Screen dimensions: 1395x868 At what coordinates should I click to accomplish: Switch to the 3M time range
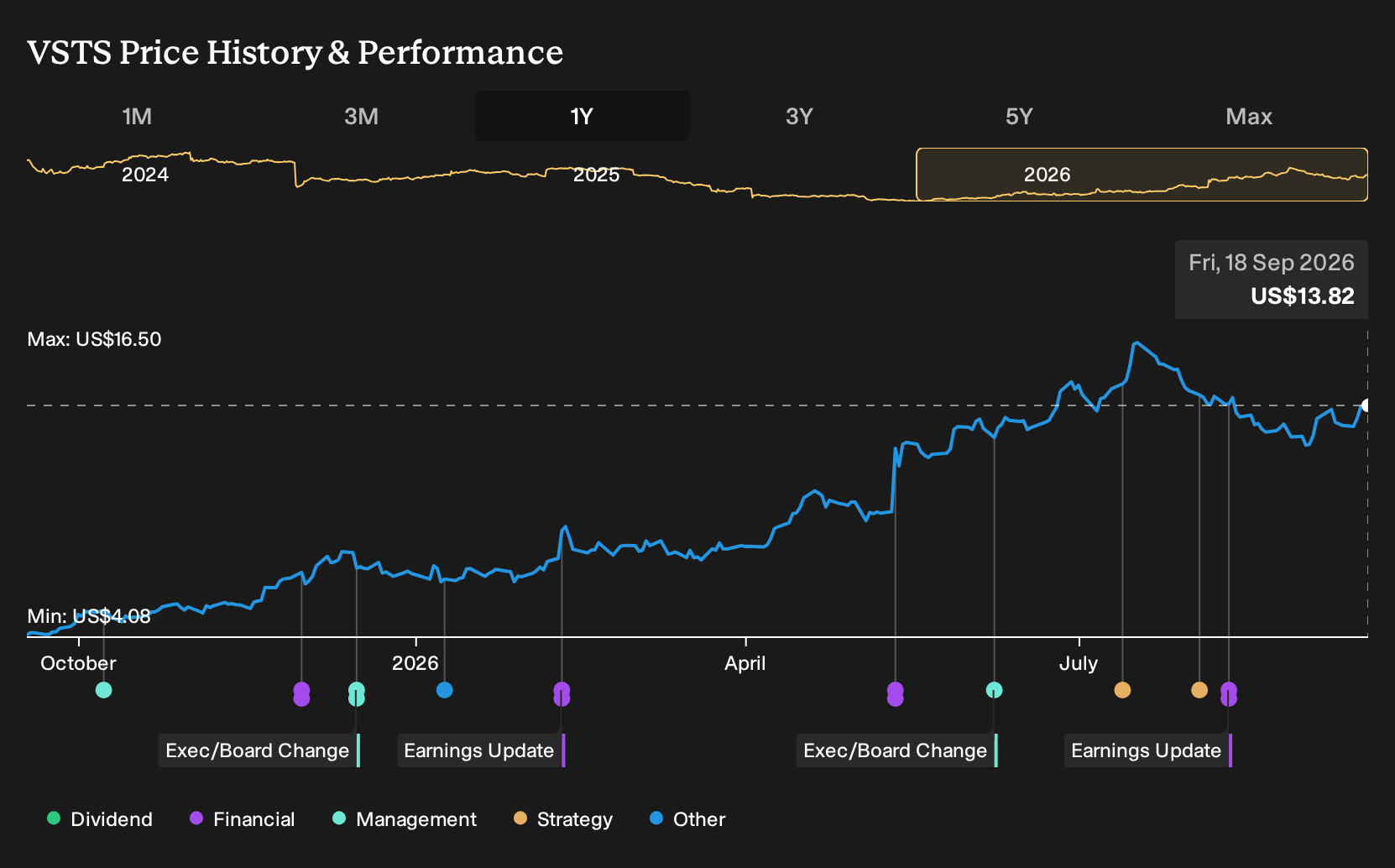(x=361, y=116)
